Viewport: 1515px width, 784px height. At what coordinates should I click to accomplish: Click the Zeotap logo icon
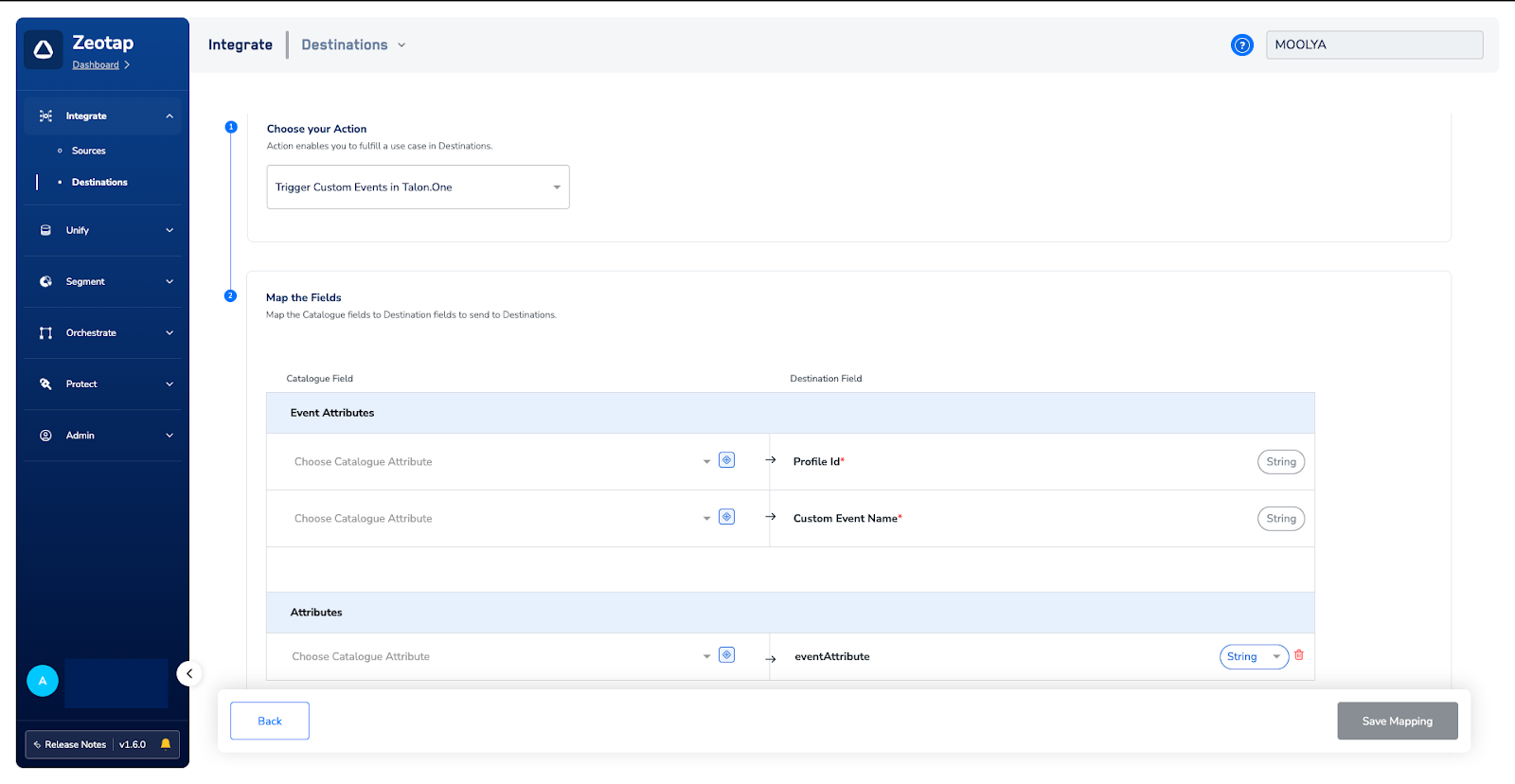pyautogui.click(x=44, y=50)
